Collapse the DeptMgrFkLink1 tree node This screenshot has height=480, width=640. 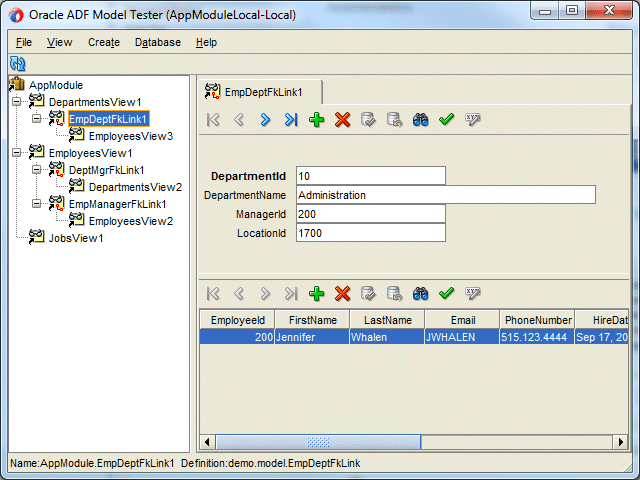[37, 169]
